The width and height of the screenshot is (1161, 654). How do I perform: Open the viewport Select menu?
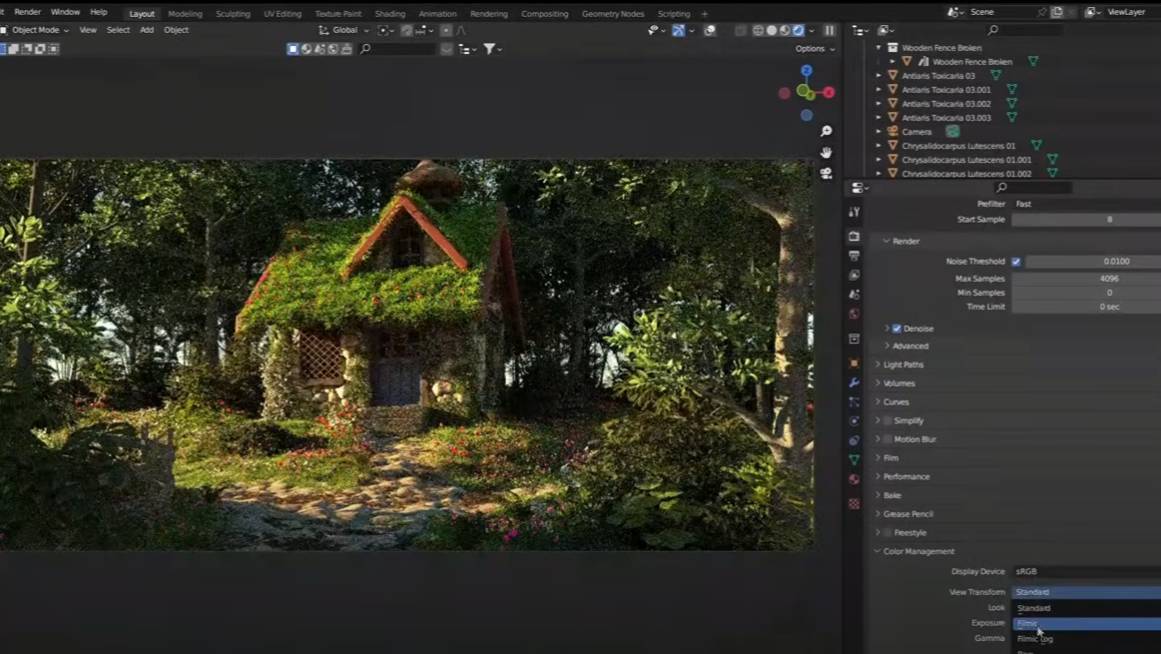[x=118, y=30]
